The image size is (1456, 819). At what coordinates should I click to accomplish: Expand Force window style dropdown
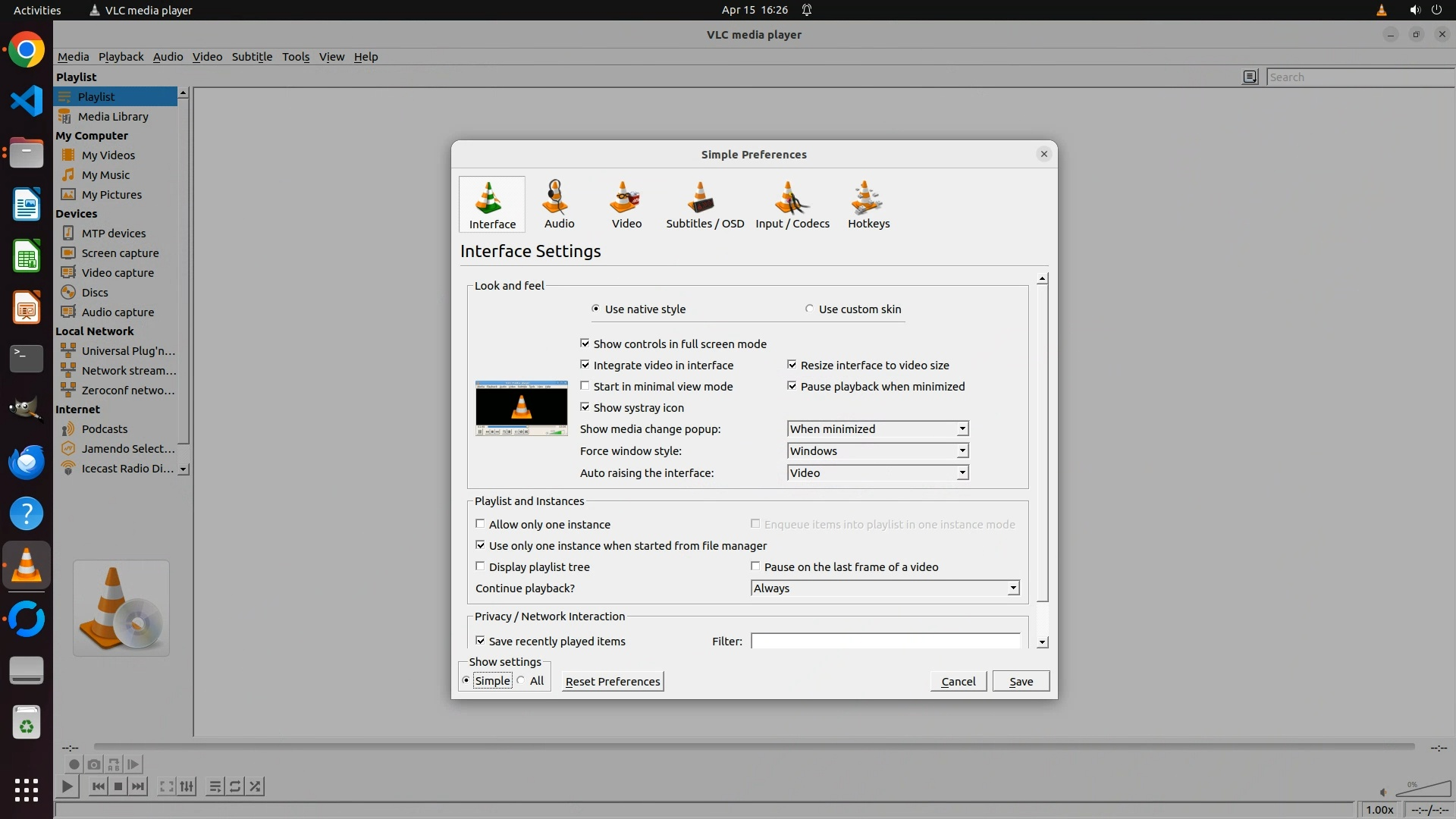tap(877, 451)
